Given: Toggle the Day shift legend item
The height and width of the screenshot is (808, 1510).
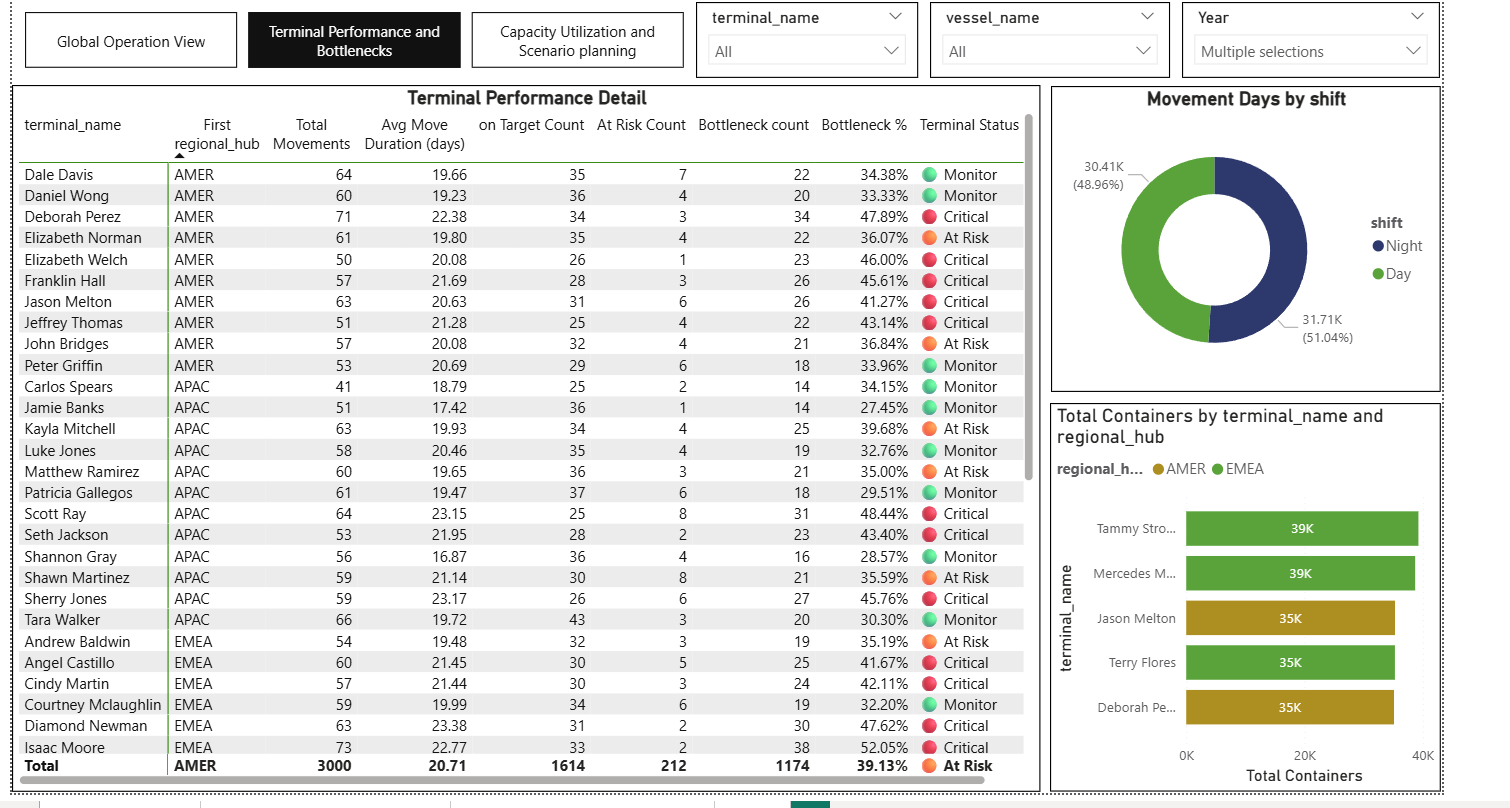Looking at the screenshot, I should tap(1391, 274).
